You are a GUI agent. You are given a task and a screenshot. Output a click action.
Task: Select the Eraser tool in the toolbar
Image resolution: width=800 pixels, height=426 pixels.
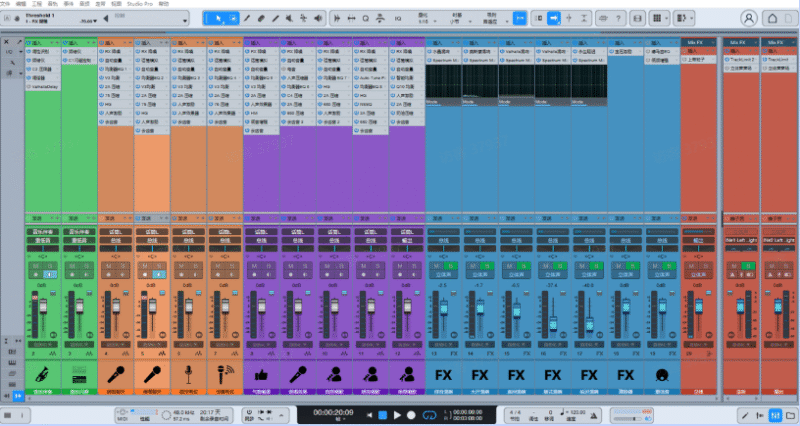pyautogui.click(x=261, y=18)
